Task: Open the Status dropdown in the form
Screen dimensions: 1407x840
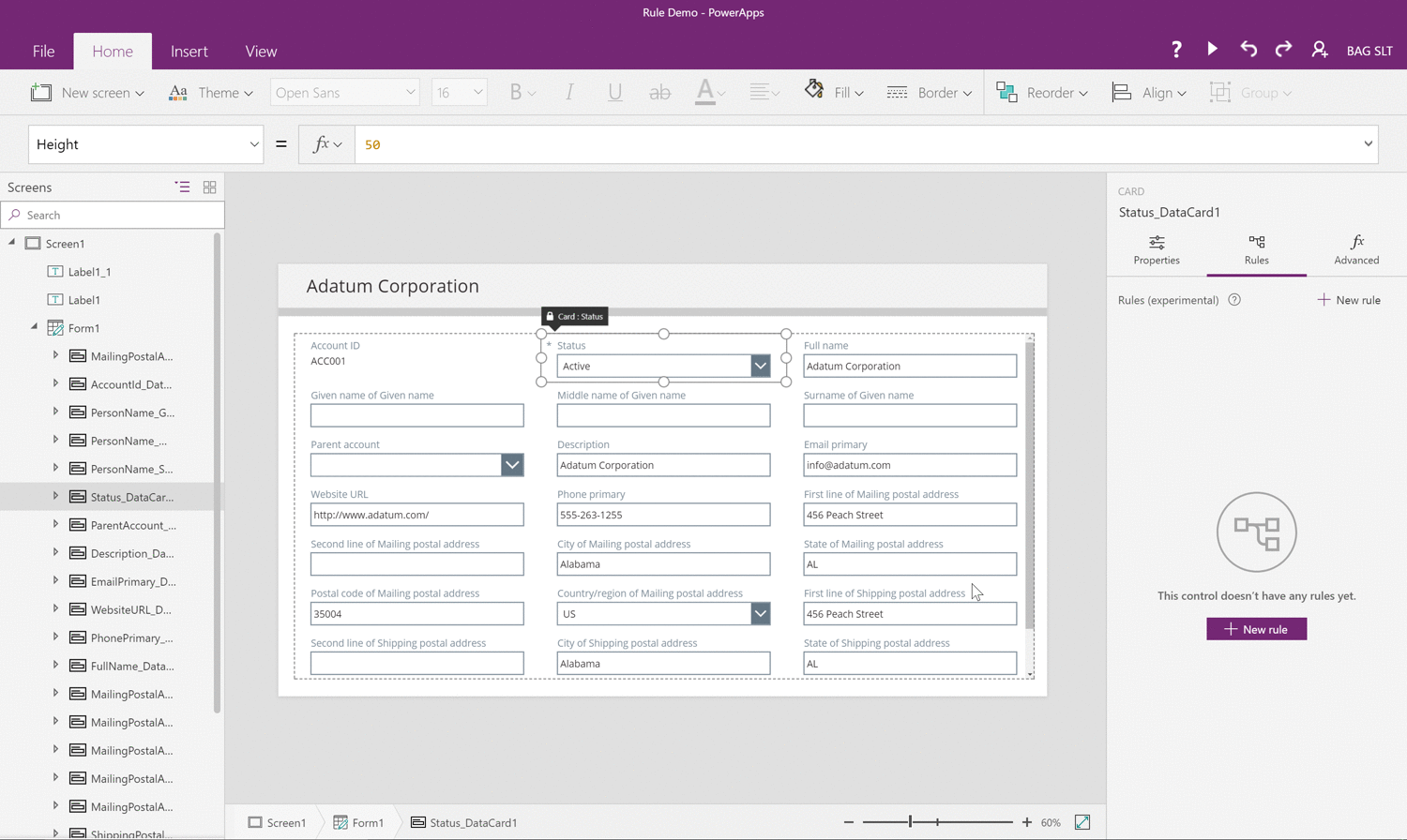Action: 760,367
